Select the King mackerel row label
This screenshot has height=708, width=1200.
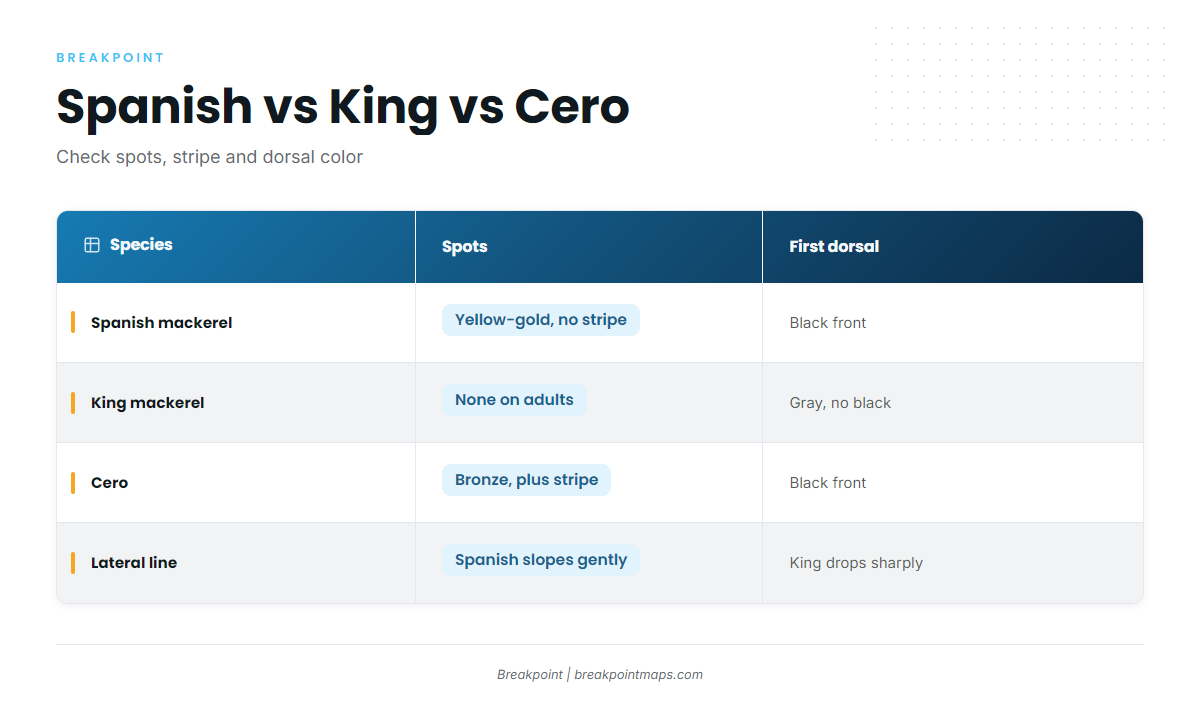click(x=147, y=403)
